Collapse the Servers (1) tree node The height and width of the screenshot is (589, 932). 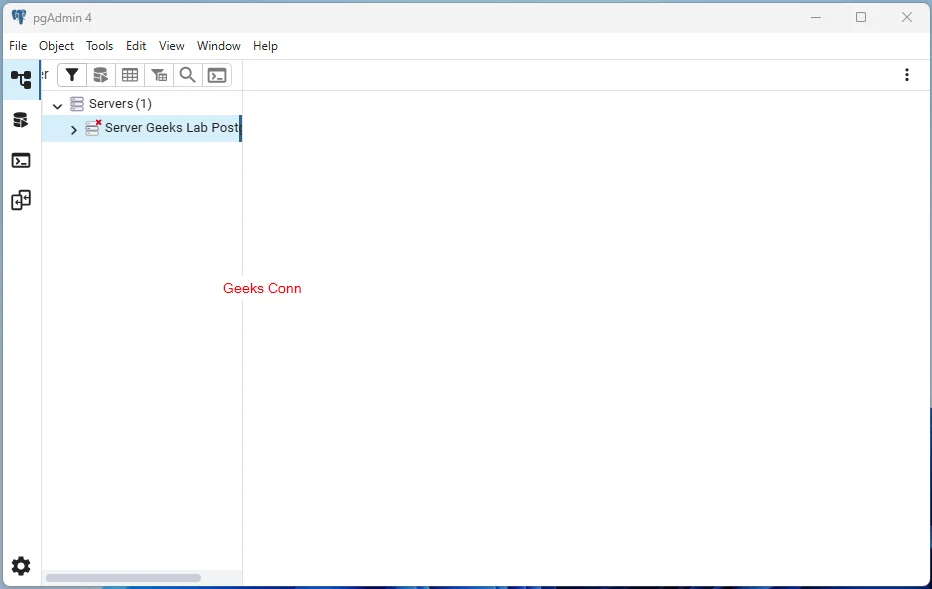[57, 104]
